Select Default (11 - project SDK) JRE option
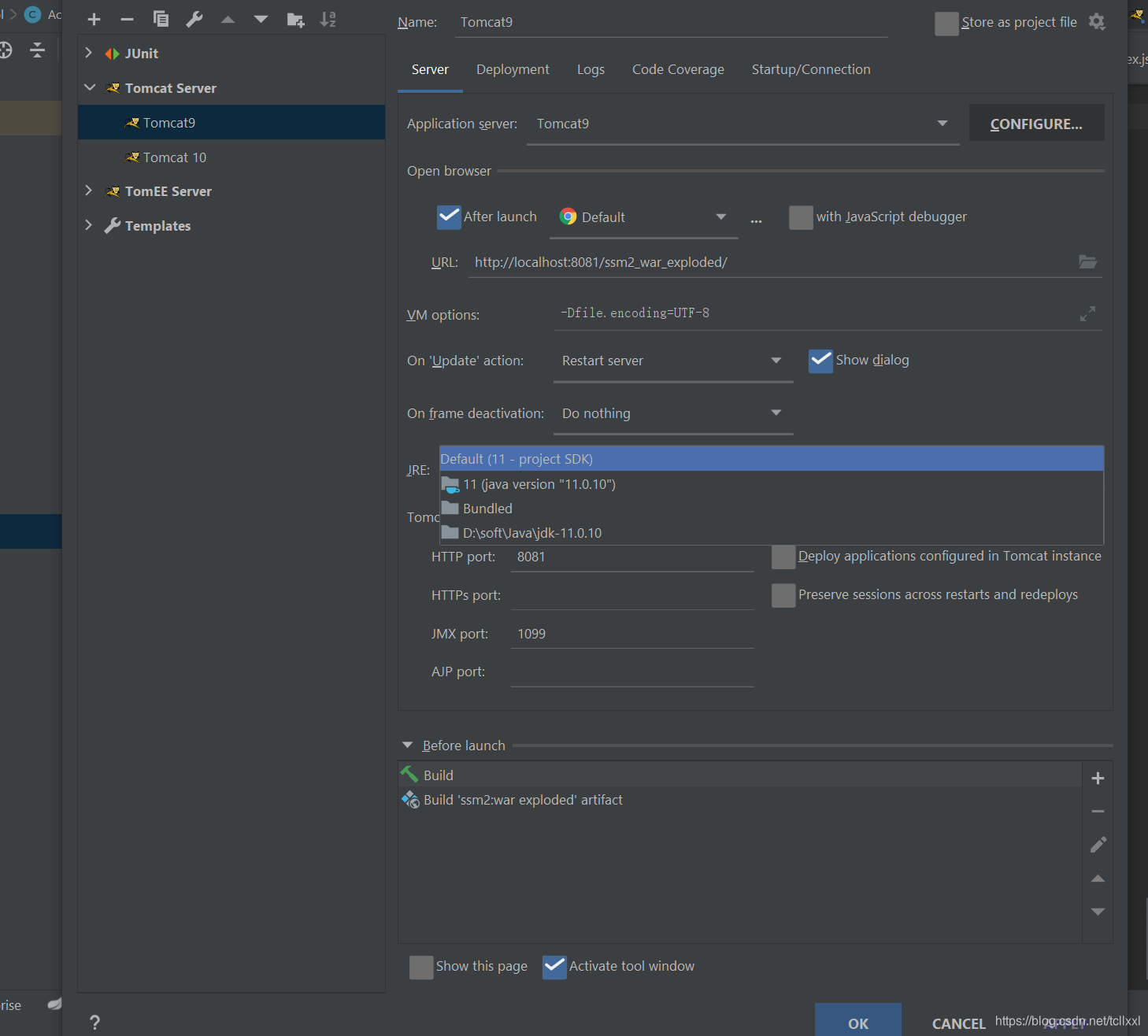 772,459
